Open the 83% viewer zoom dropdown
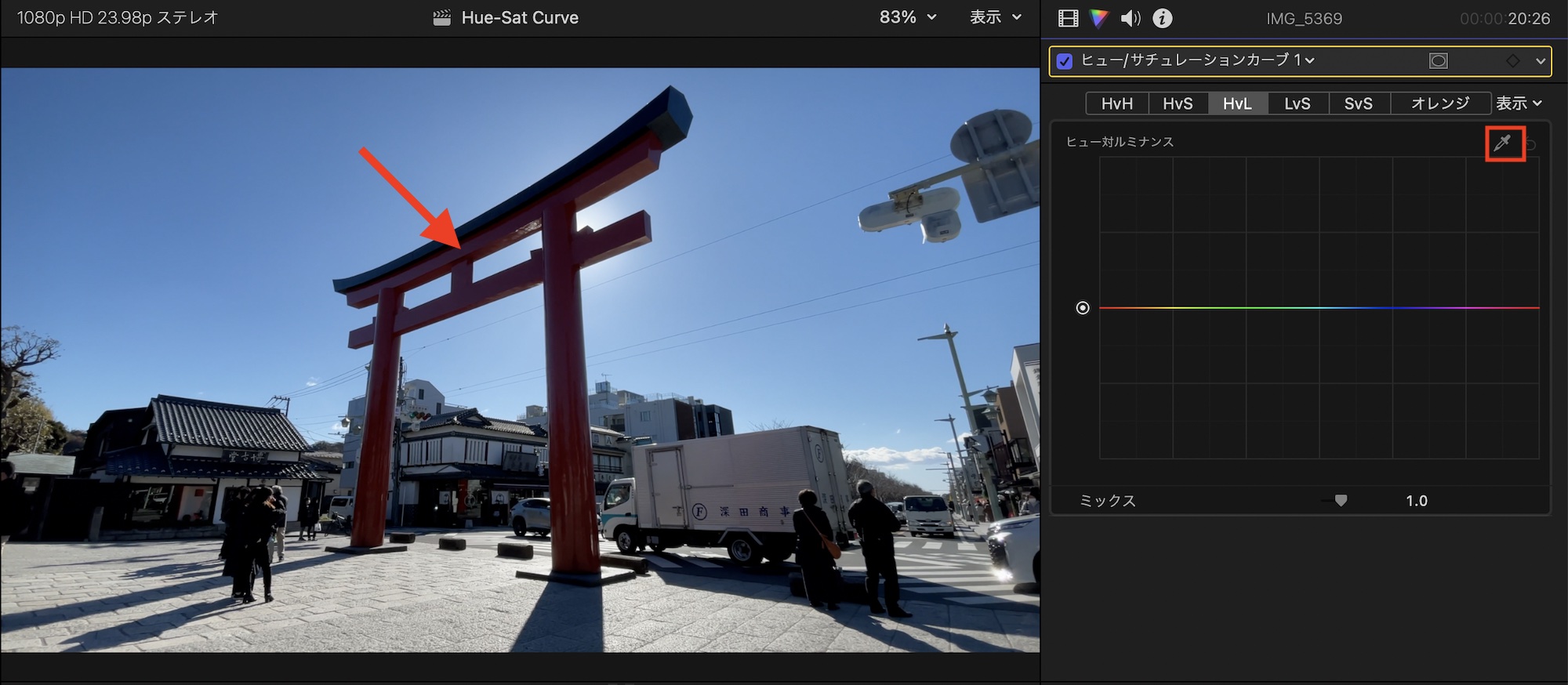 908,17
